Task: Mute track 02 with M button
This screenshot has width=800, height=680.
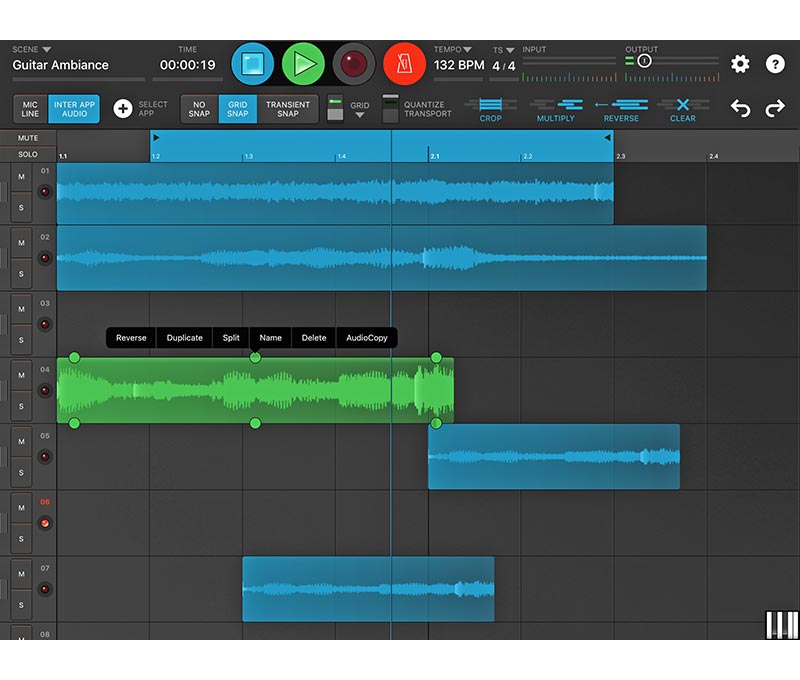Action: 21,243
